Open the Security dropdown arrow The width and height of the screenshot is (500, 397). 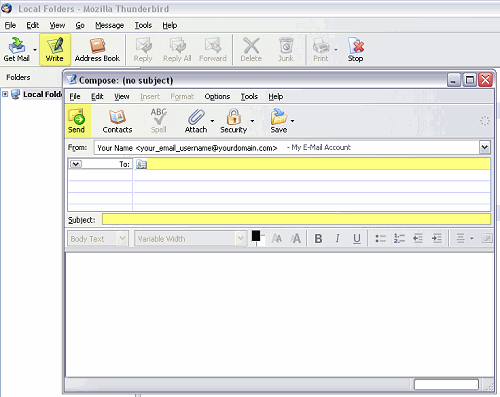tap(252, 121)
